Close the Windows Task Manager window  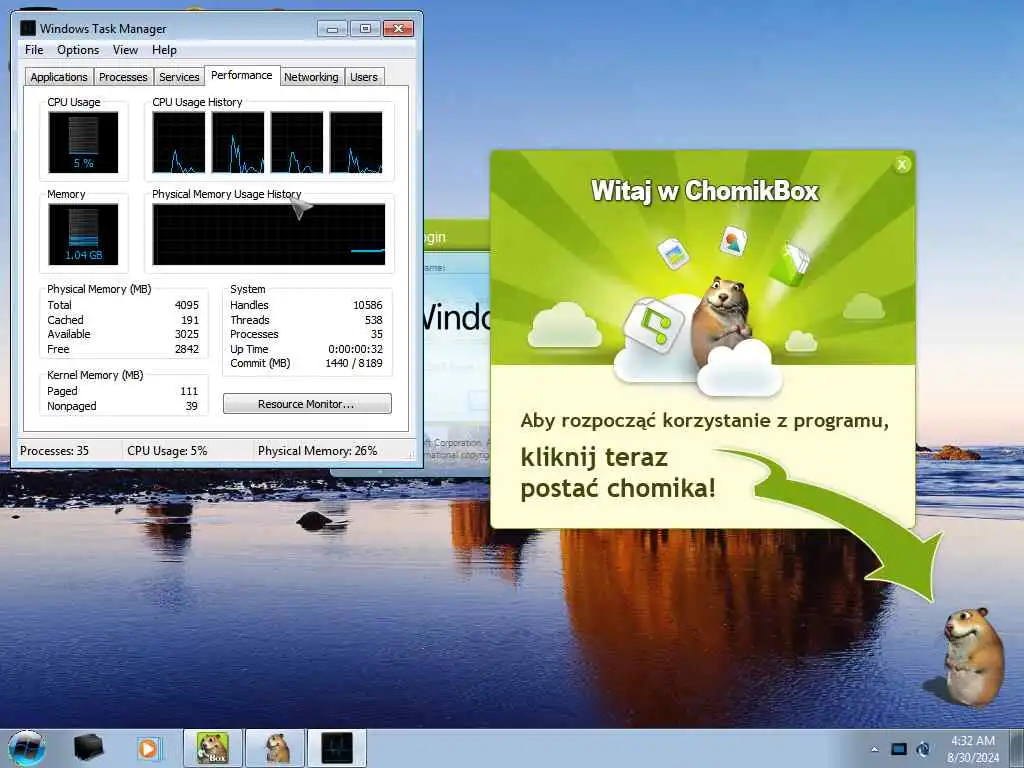click(x=398, y=29)
